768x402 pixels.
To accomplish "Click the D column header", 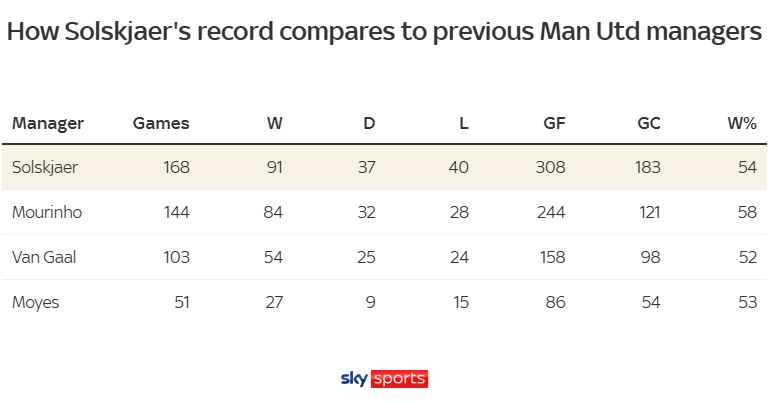I will 369,124.
